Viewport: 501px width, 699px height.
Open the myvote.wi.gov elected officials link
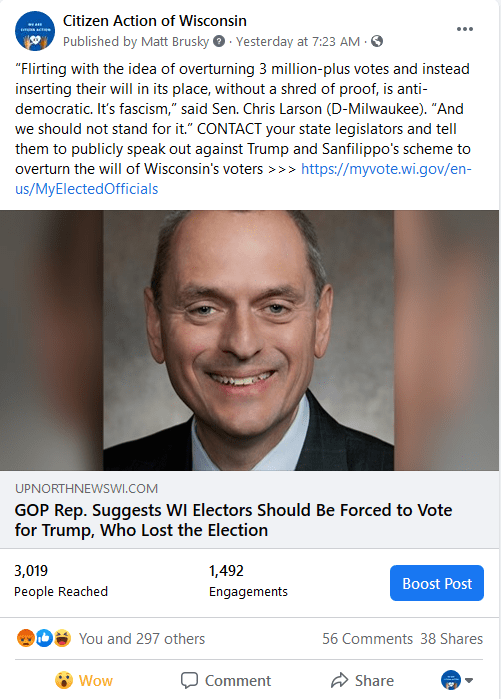(x=243, y=179)
